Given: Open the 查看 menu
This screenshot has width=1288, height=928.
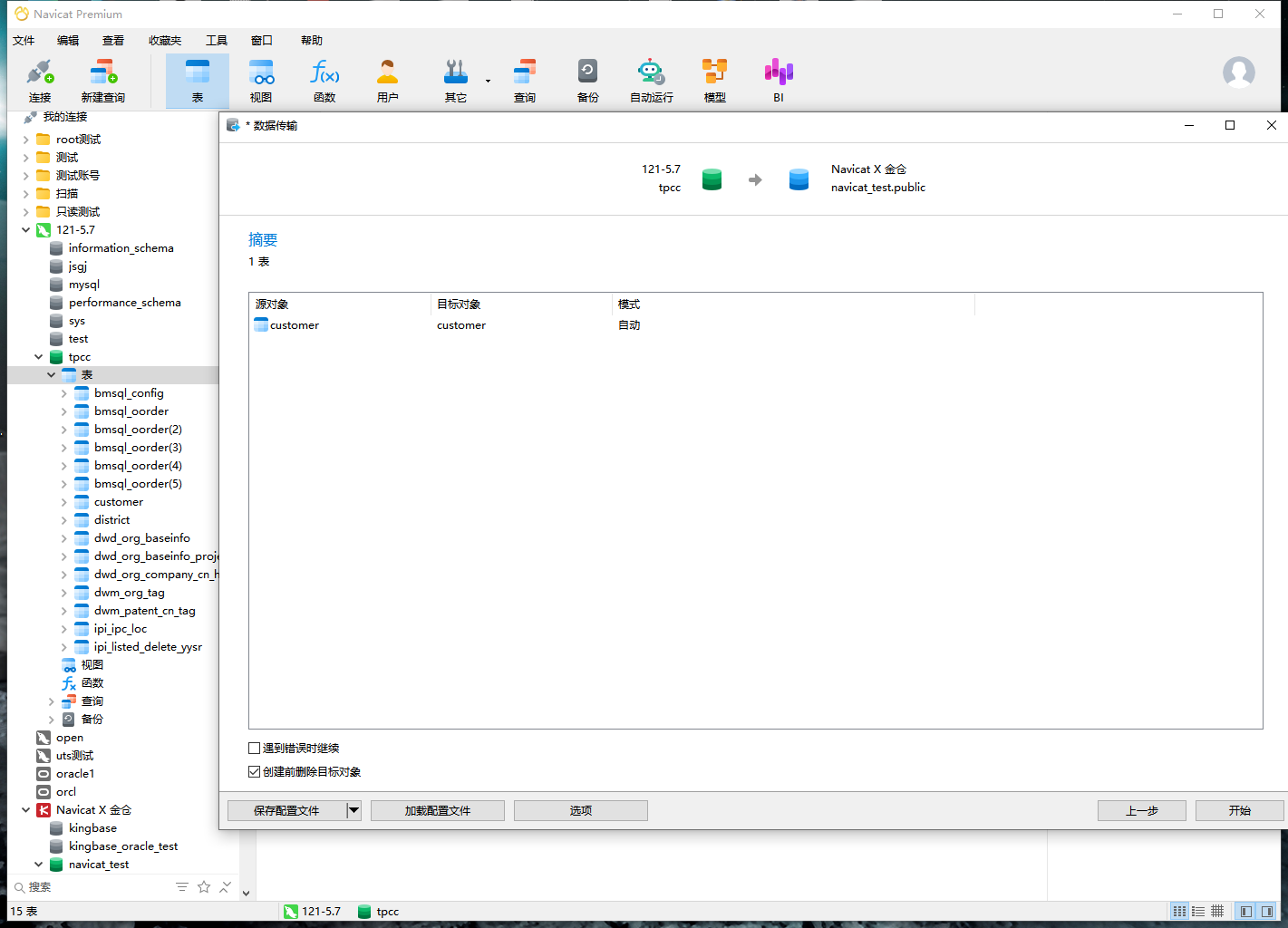Looking at the screenshot, I should pyautogui.click(x=113, y=41).
